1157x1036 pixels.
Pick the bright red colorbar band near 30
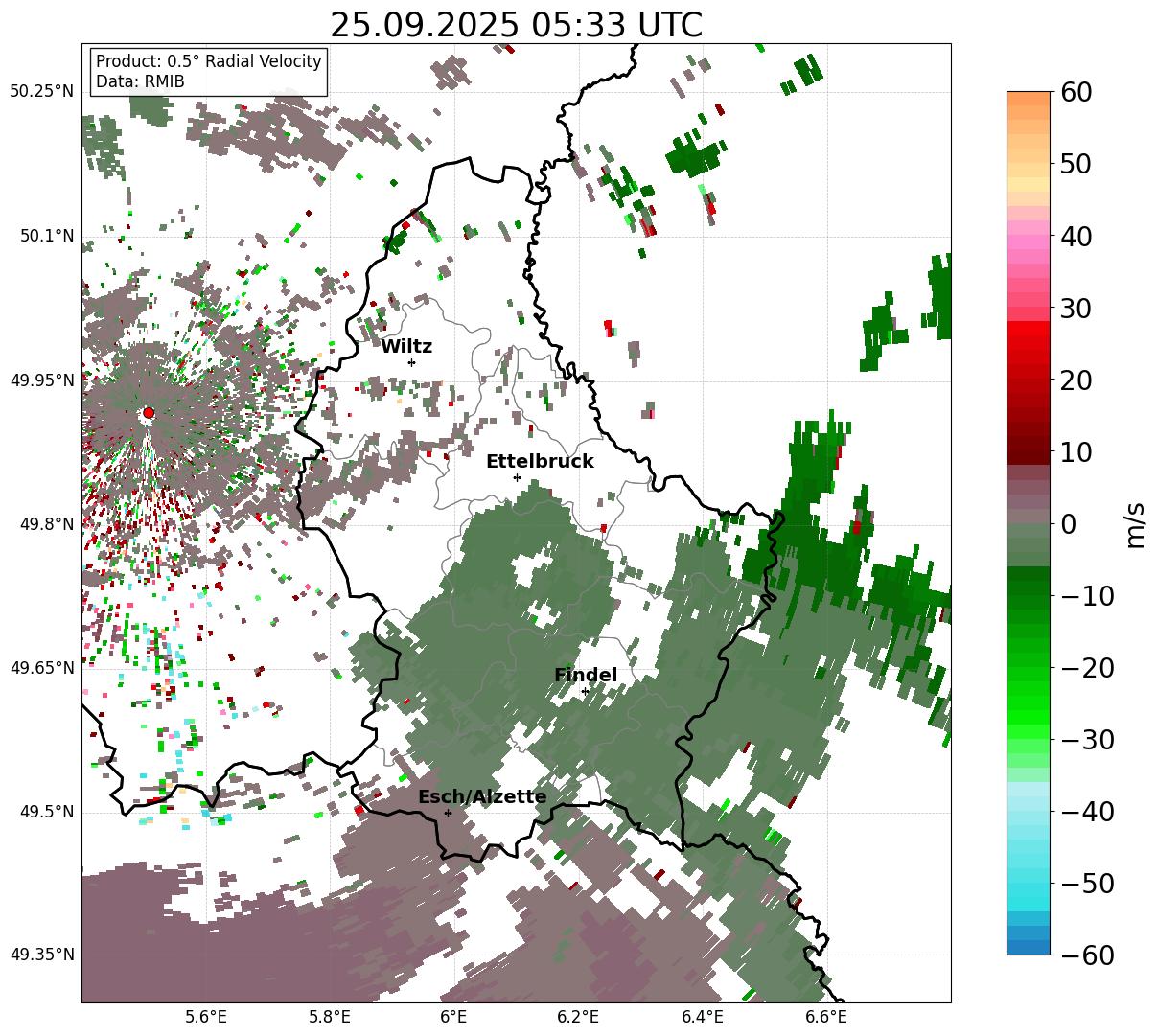coord(1029,329)
